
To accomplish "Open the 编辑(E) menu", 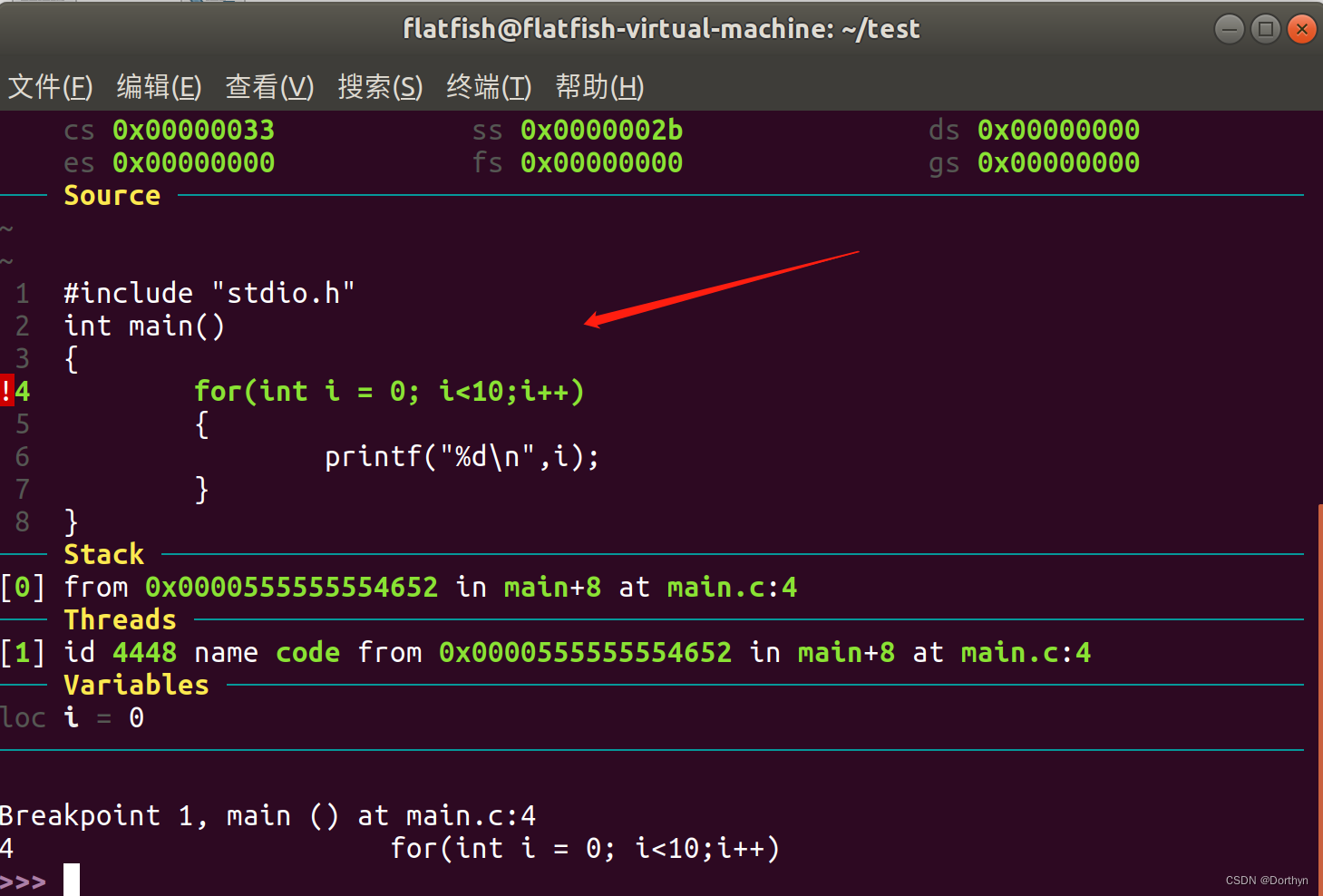I will (159, 87).
